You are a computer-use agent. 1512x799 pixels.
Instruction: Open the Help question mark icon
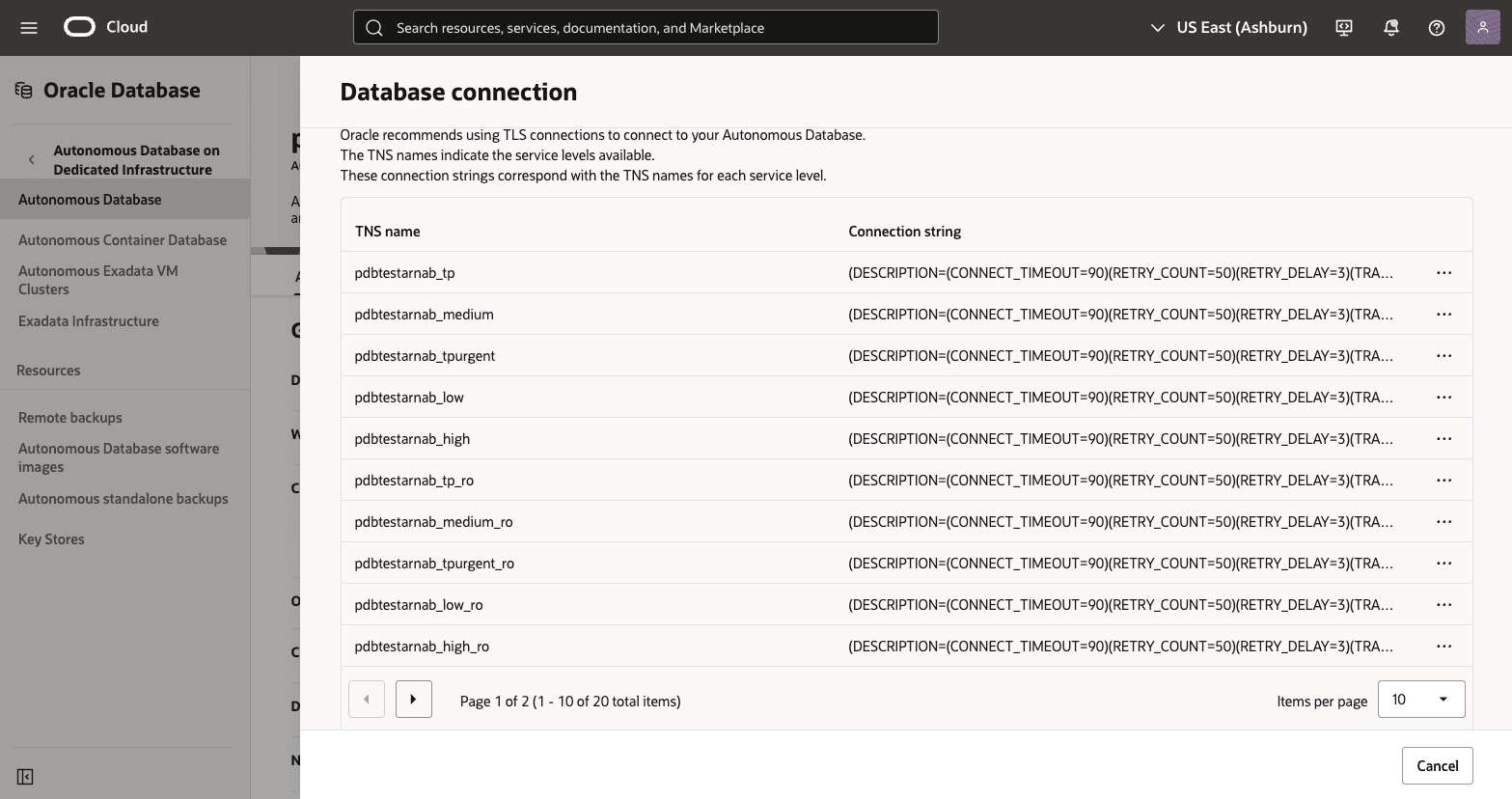tap(1436, 27)
